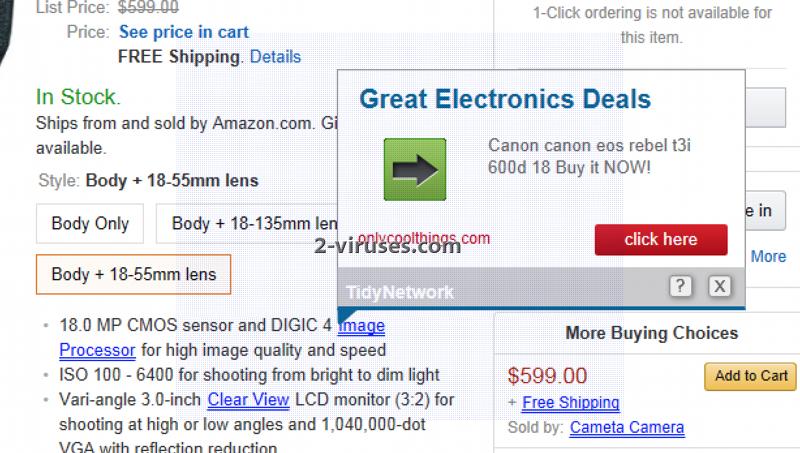Screen dimensions: 800x453
Task: Open the "Processor" hyperlink in the bullet list
Action: pos(97,350)
